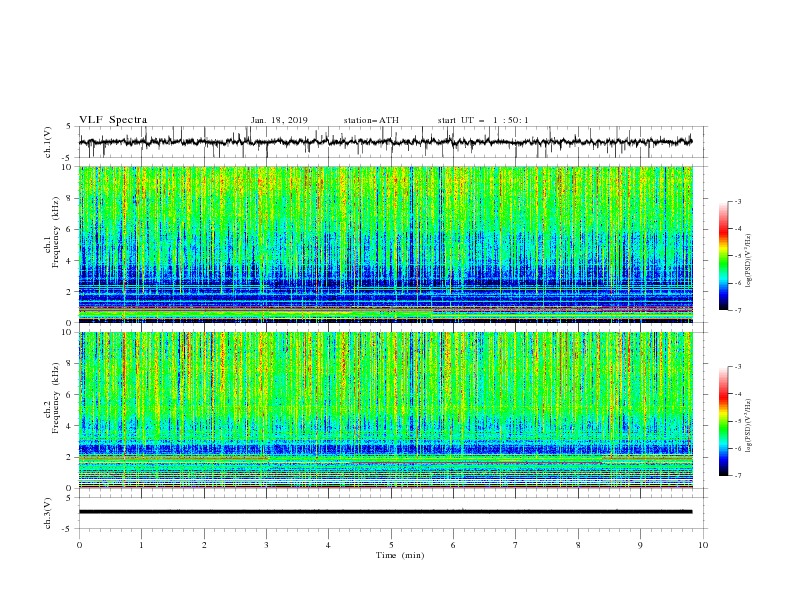Click the "station=ATH" header label

pos(371,120)
